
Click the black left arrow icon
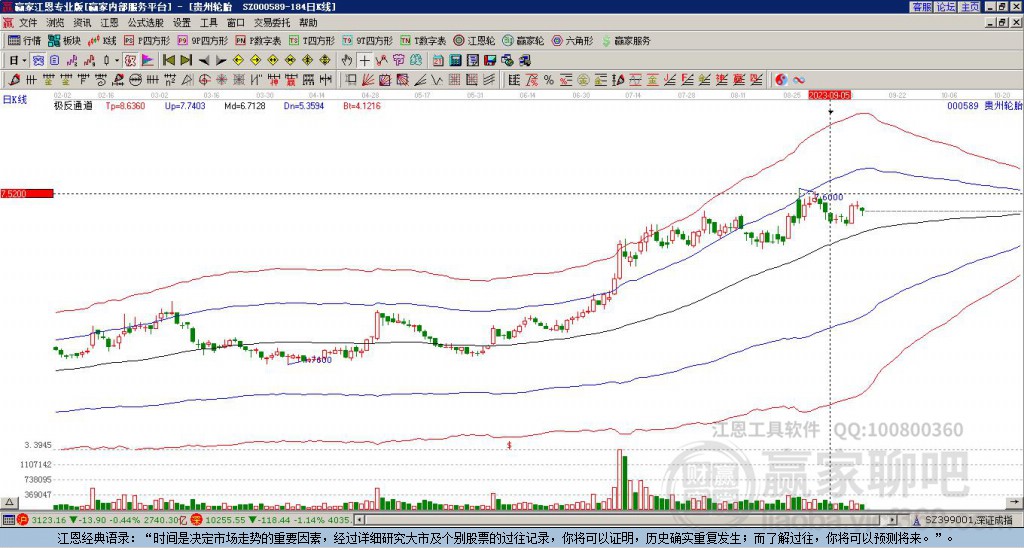pos(204,60)
